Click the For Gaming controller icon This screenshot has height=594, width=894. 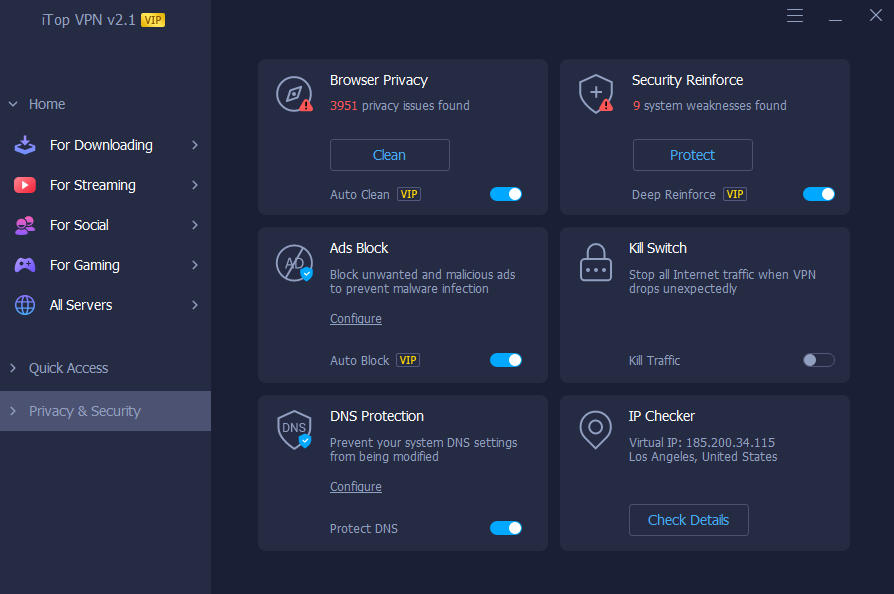[x=25, y=265]
